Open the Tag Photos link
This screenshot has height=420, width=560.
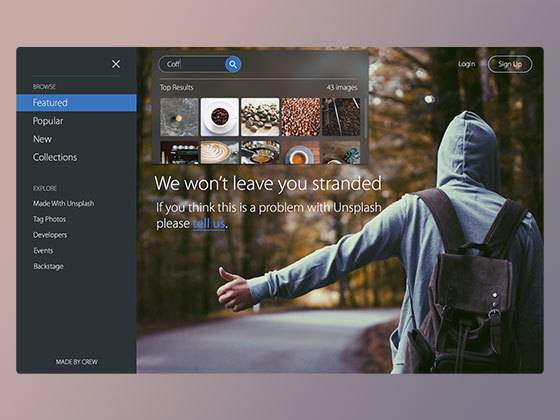(50, 219)
